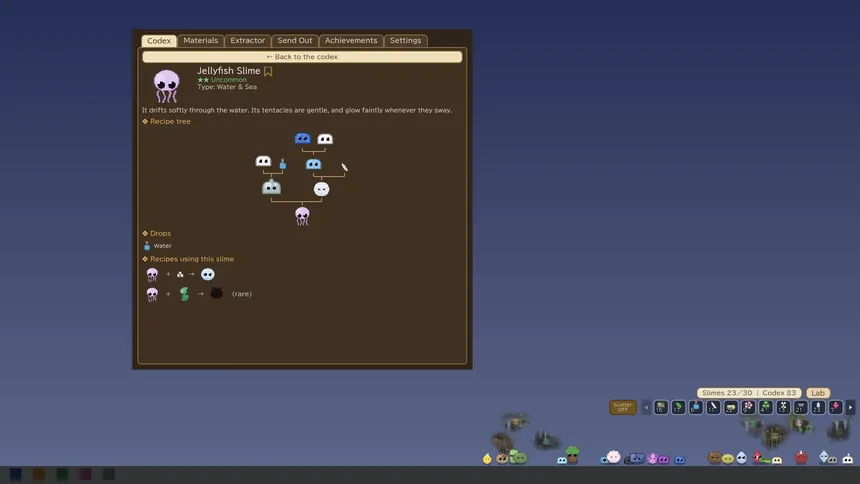Click the white slime left of the water bottle
Viewport: 860px width, 484px height.
click(263, 161)
